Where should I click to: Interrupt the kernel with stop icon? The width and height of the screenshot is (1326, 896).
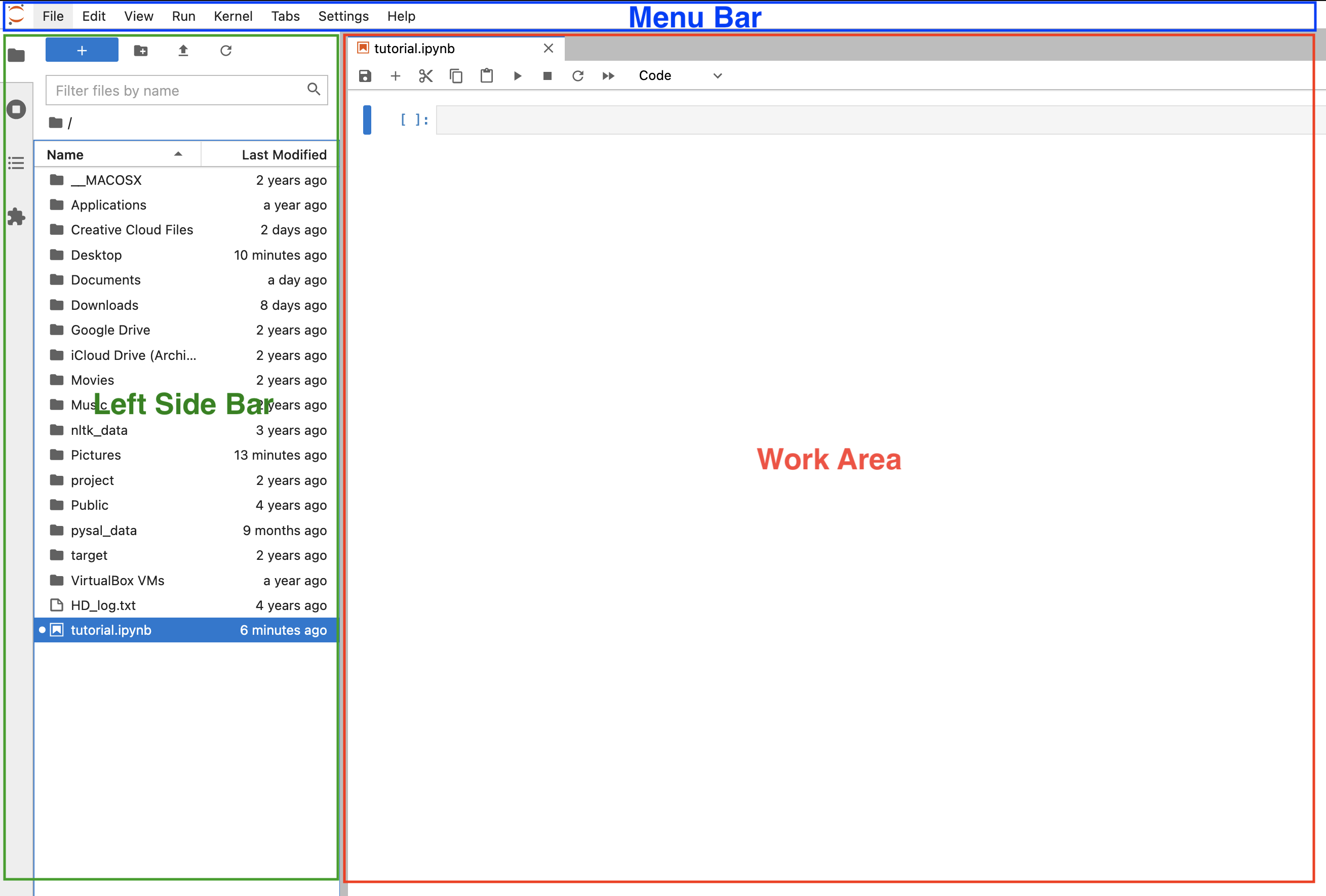click(547, 76)
